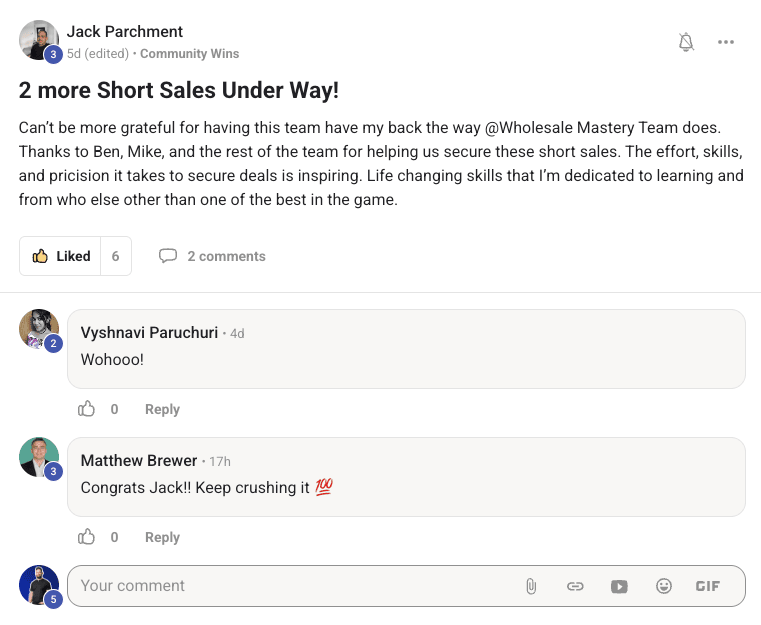Click the notification bell icon on post
Image resolution: width=761 pixels, height=625 pixels.
point(686,42)
